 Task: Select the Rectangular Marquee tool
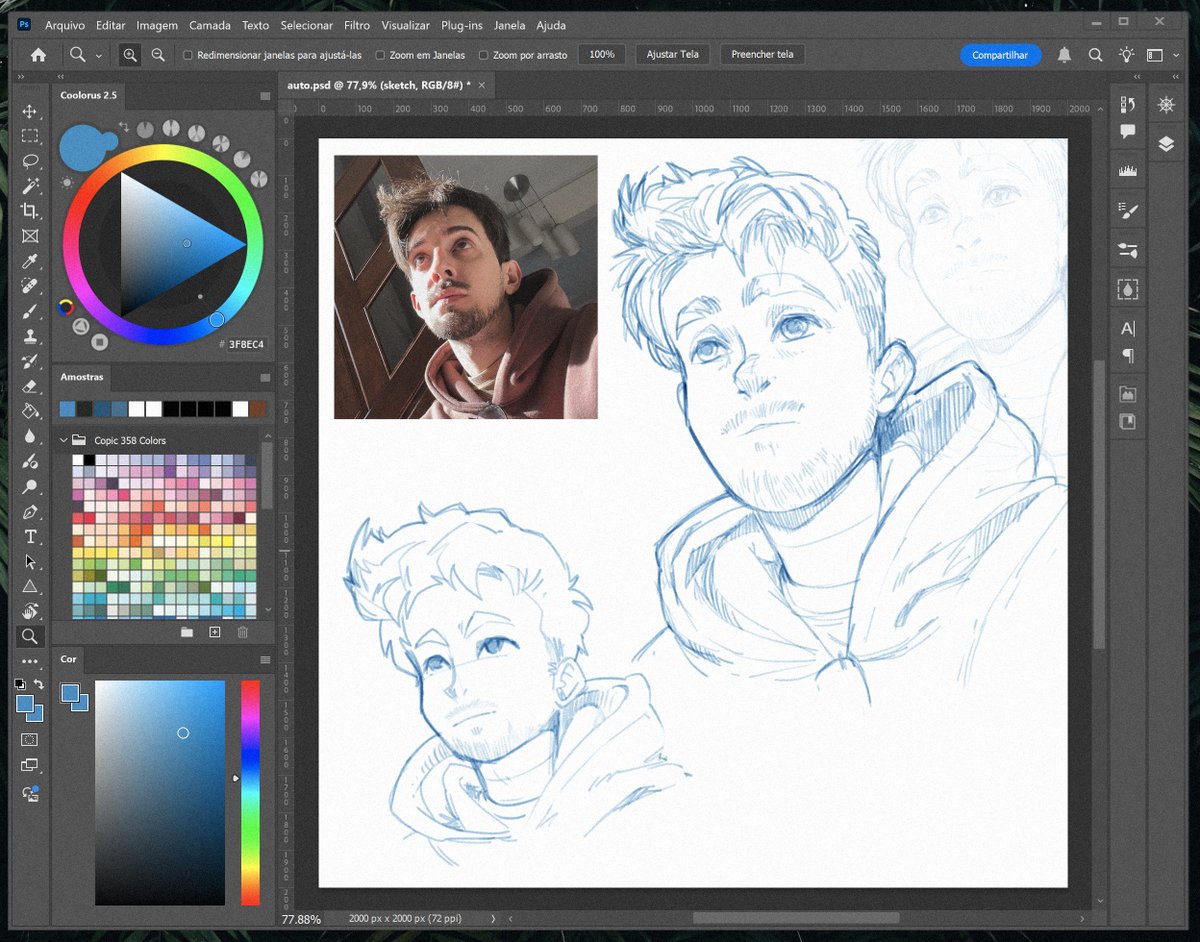point(30,136)
